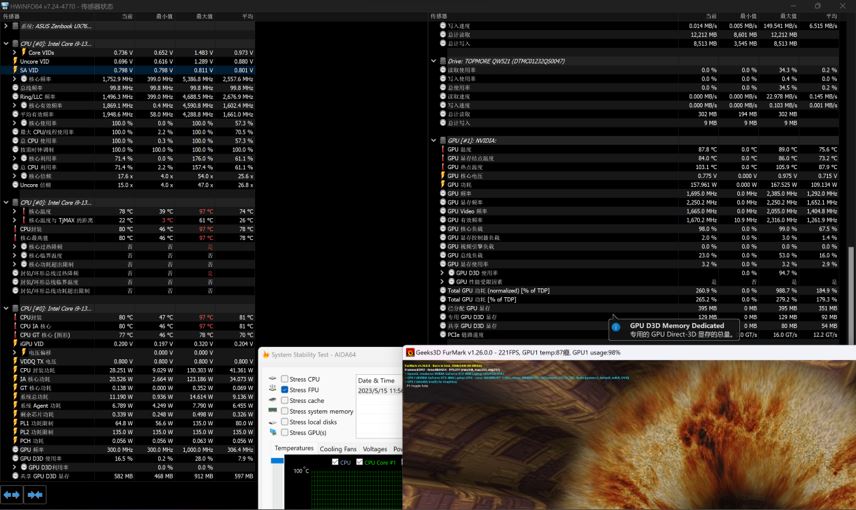
Task: Click the lightning icon beside VDDQ TX
Action: [15, 361]
